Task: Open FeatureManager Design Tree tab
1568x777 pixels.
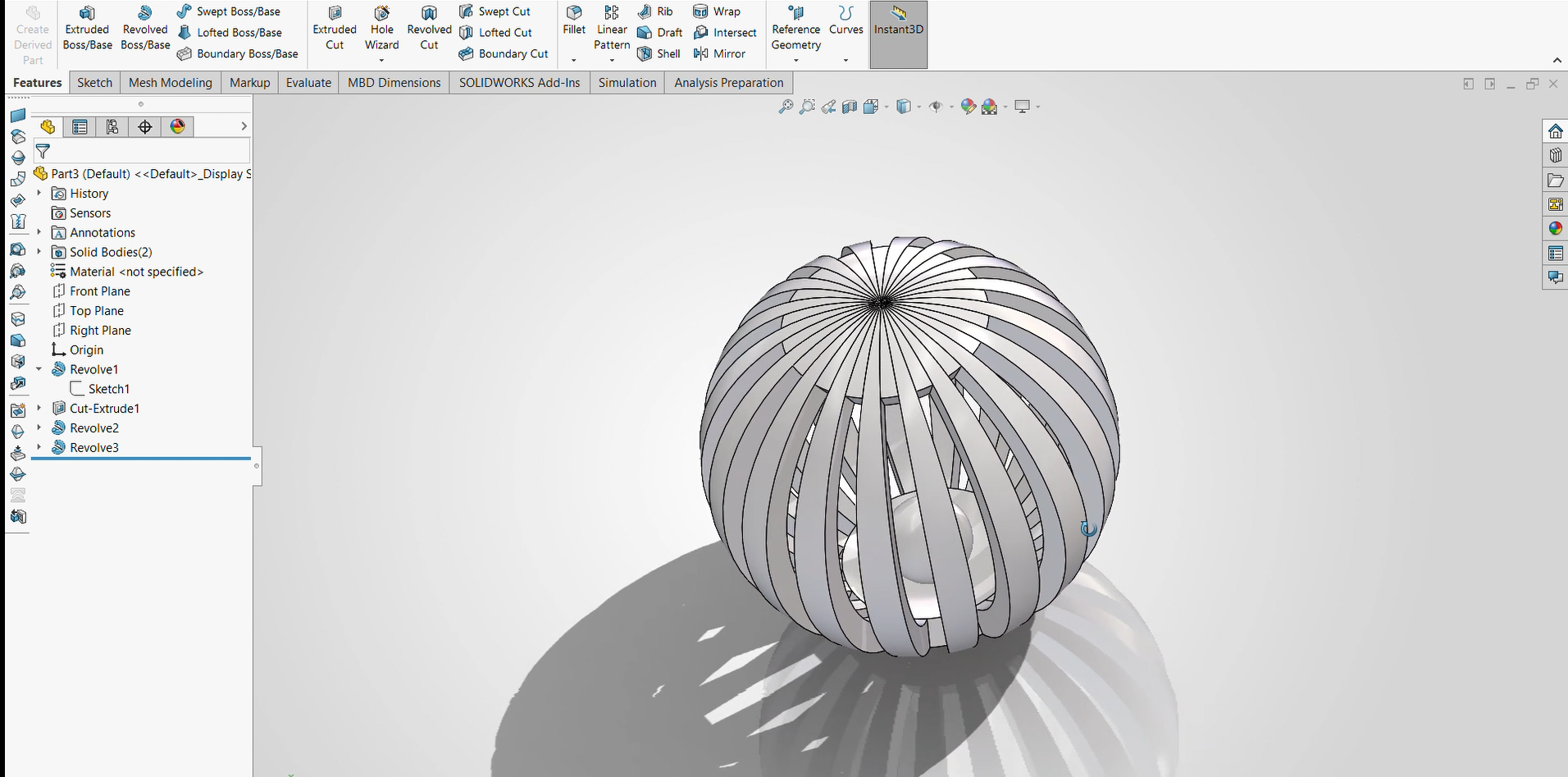Action: [48, 126]
